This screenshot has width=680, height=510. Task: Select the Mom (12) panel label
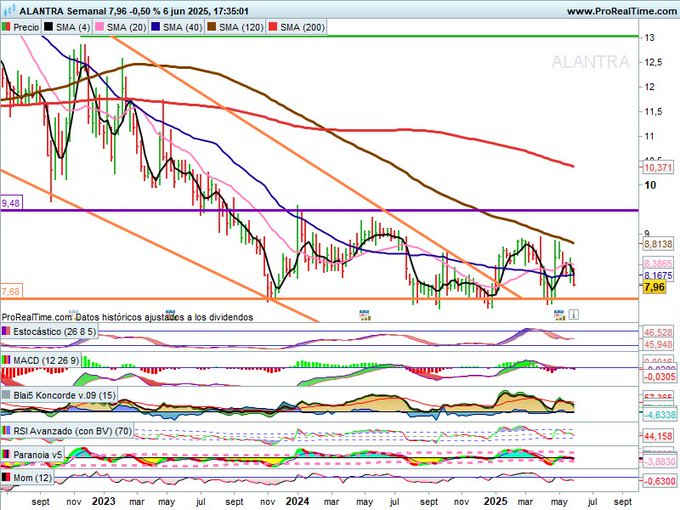[33, 478]
